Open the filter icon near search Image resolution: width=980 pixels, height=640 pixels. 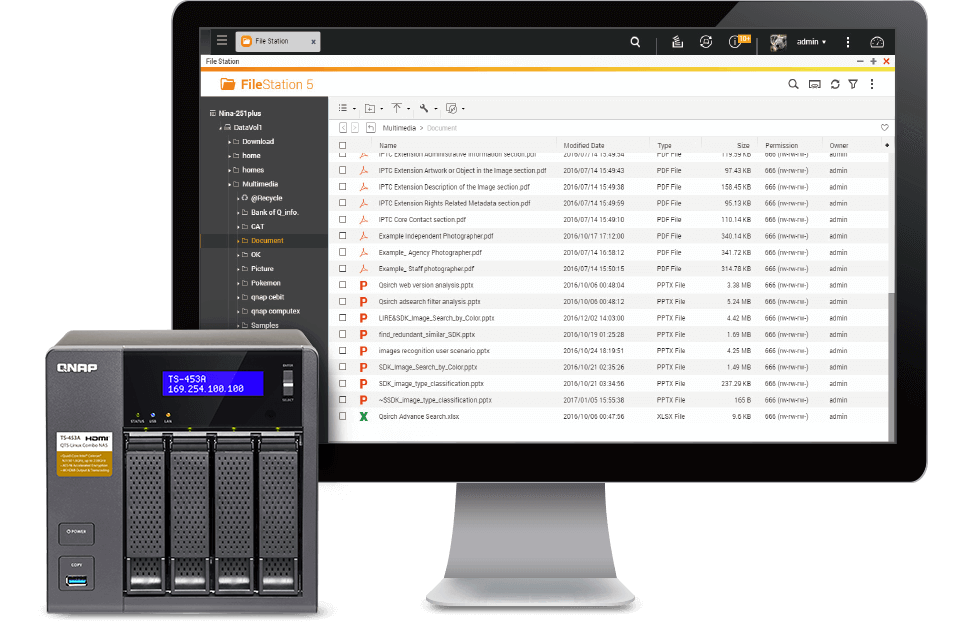tap(853, 84)
